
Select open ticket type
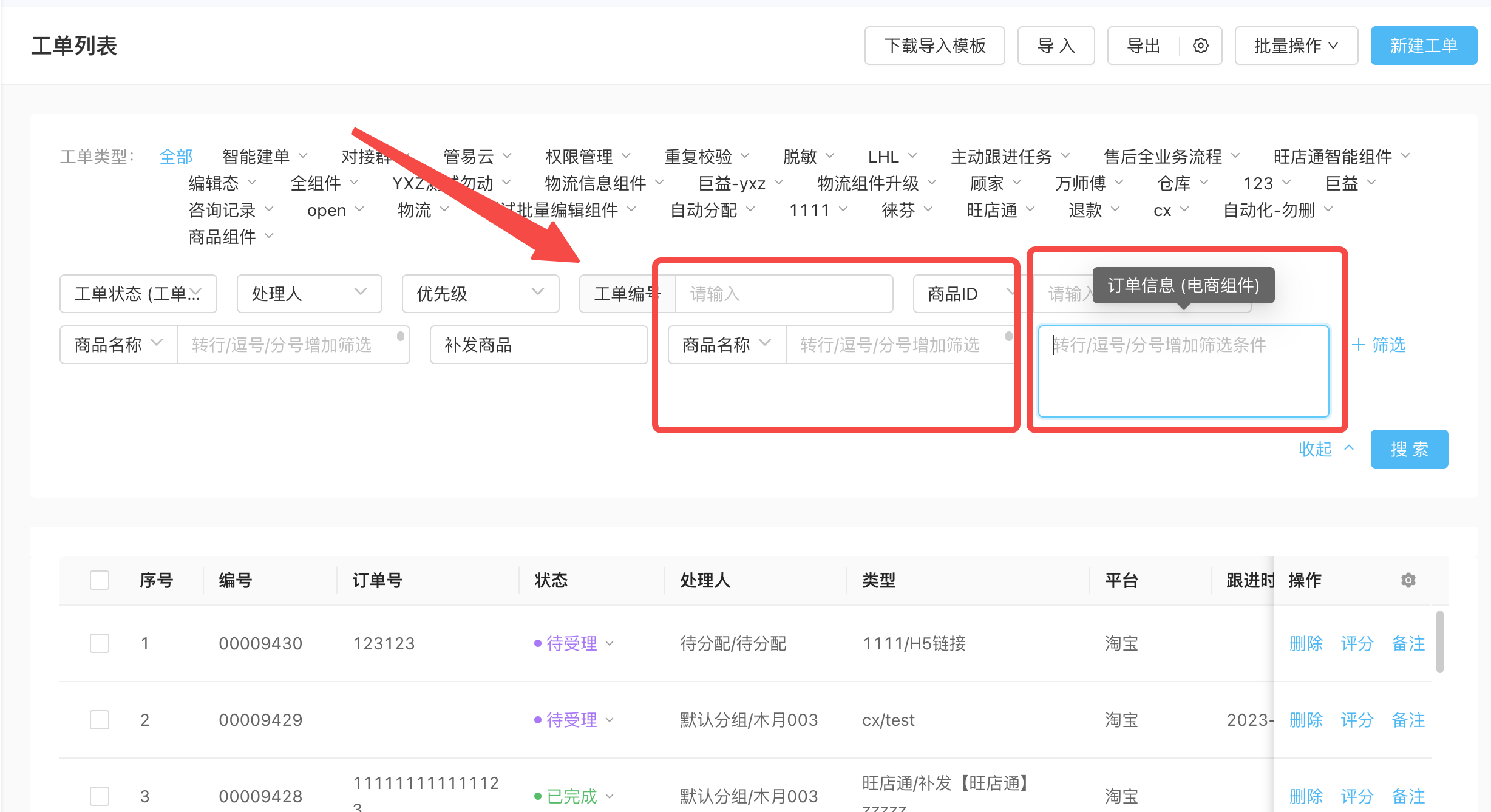pyautogui.click(x=335, y=210)
